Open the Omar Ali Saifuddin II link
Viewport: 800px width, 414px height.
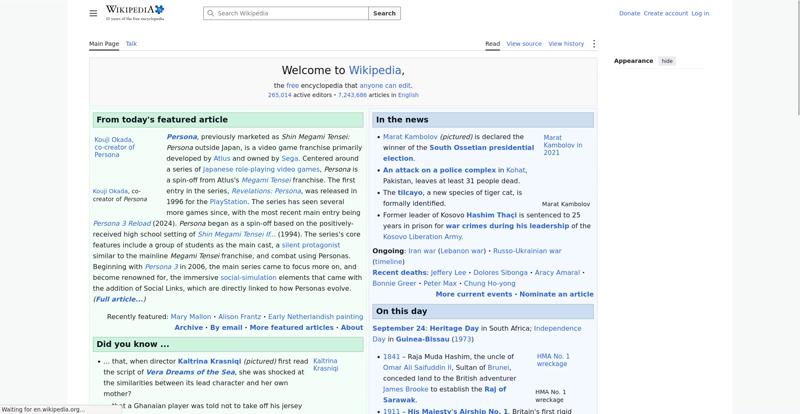(x=417, y=368)
